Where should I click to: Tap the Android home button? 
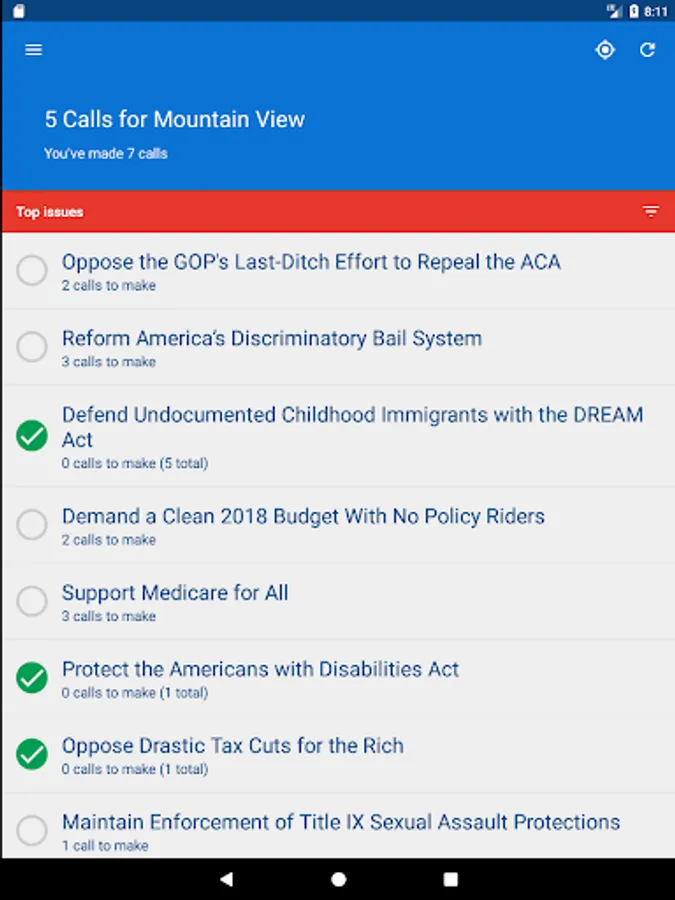tap(339, 879)
